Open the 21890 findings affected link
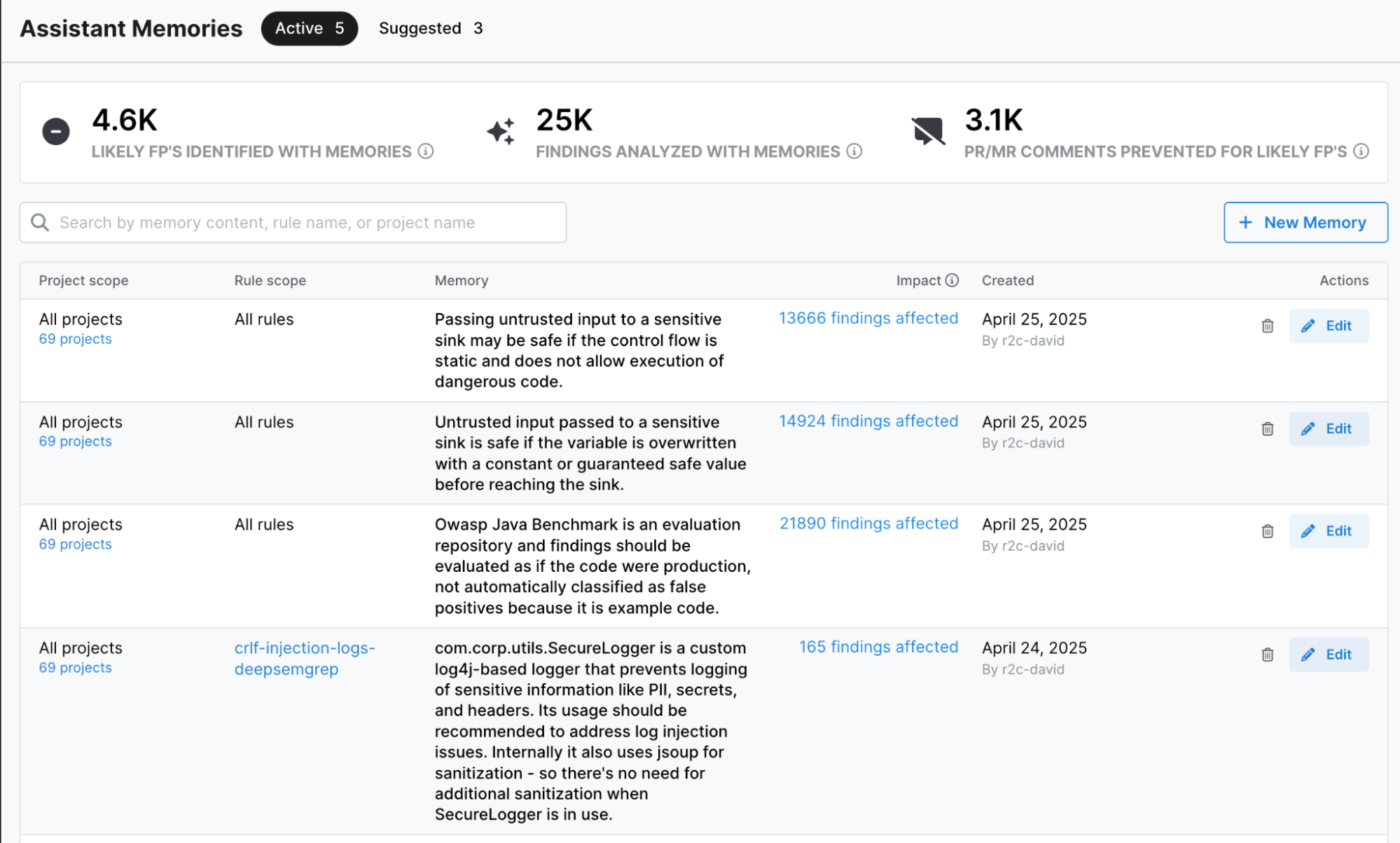1400x843 pixels. click(x=868, y=523)
